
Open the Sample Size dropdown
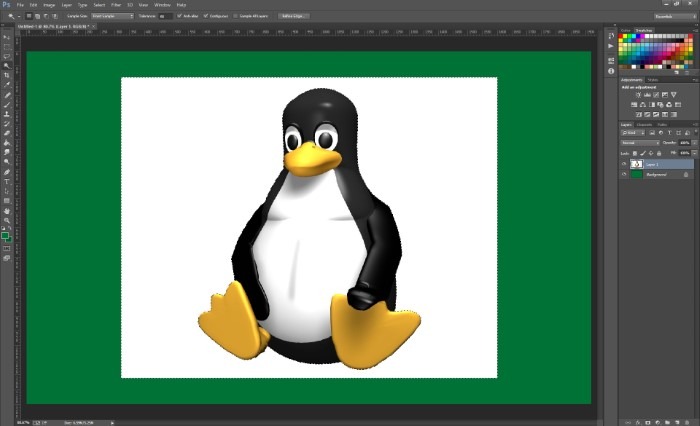pos(112,16)
